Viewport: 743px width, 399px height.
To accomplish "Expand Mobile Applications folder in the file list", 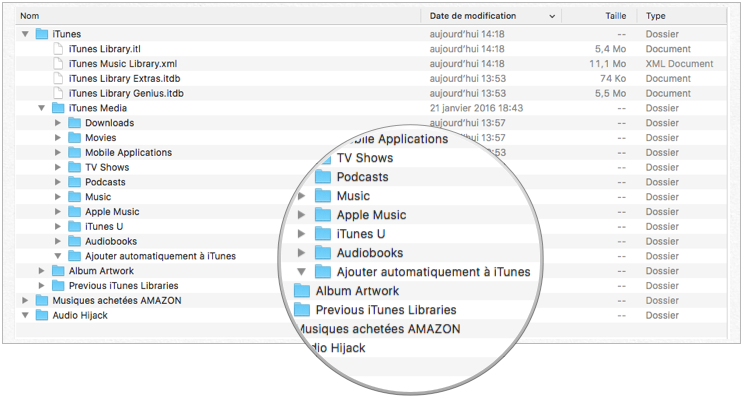I will [58, 153].
